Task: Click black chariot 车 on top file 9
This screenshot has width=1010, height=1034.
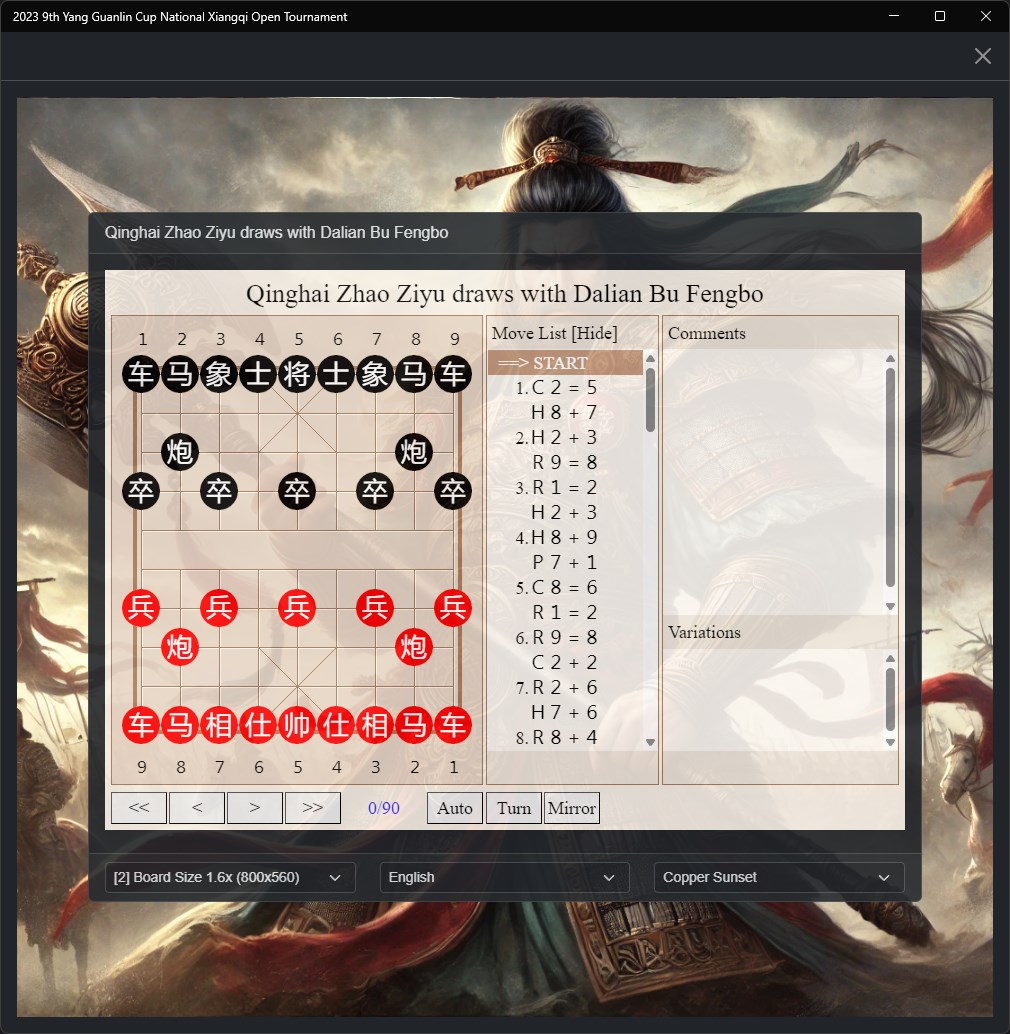Action: pos(453,374)
